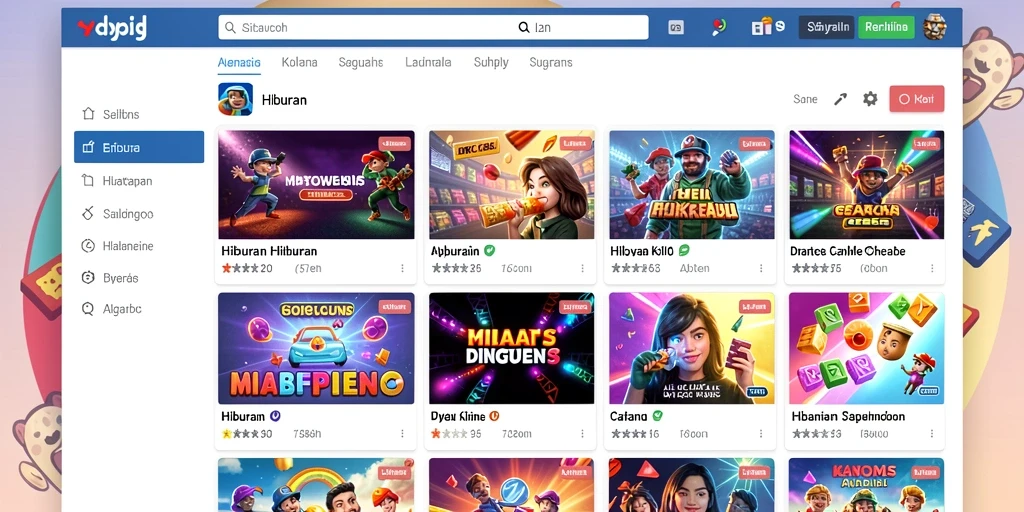
Task: Click the green badge beside Catana
Action: [x=657, y=416]
